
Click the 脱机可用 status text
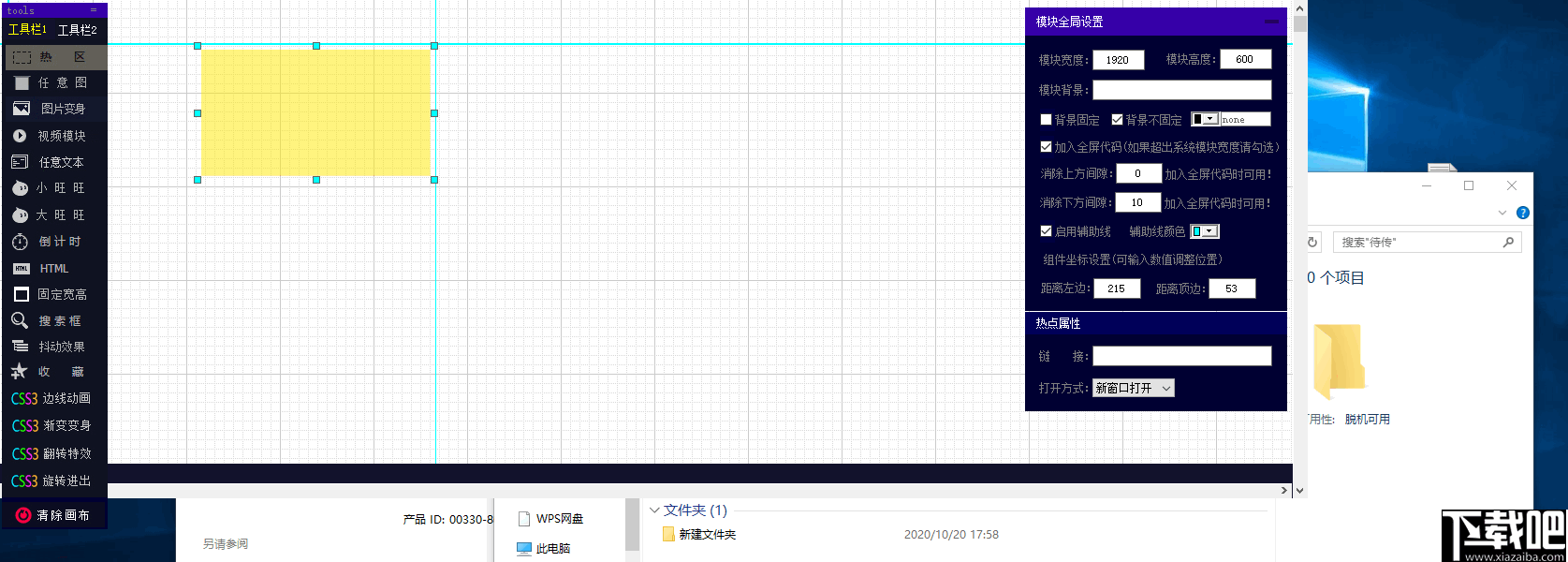click(x=1367, y=420)
